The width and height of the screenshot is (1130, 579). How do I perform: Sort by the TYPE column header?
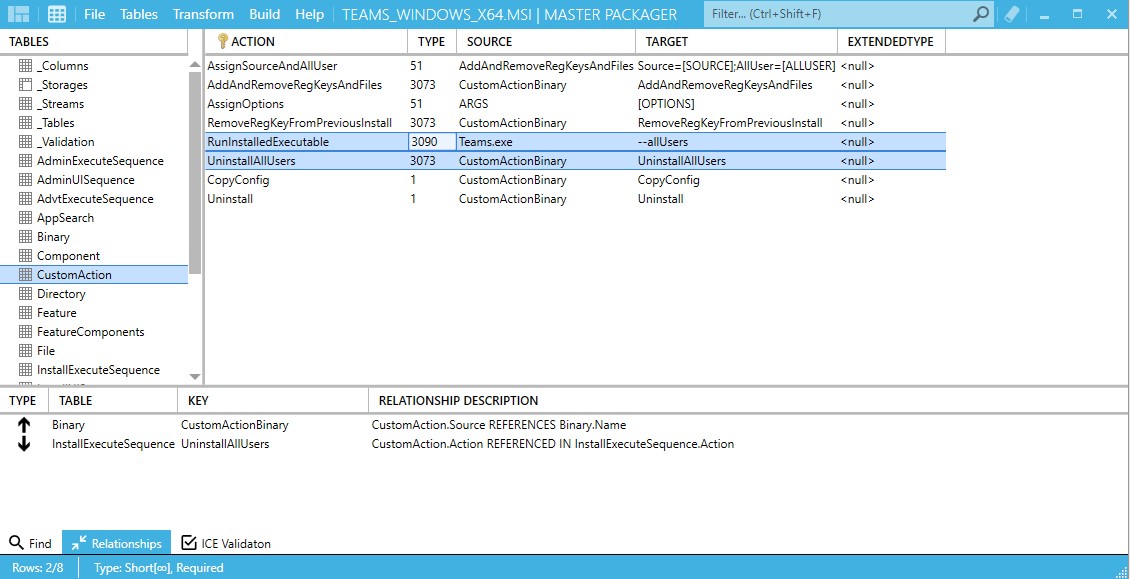(x=431, y=41)
